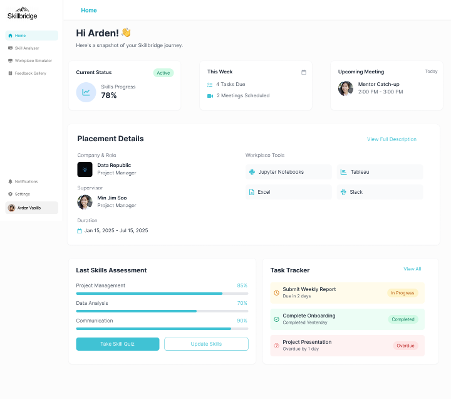Click the Data Republic company name
The width and height of the screenshot is (451, 399).
point(114,165)
